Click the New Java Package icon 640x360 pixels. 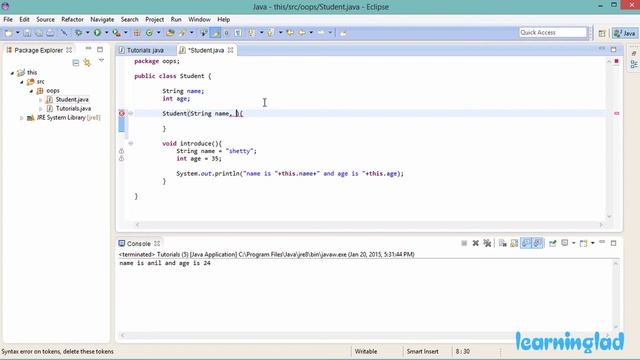pos(137,33)
